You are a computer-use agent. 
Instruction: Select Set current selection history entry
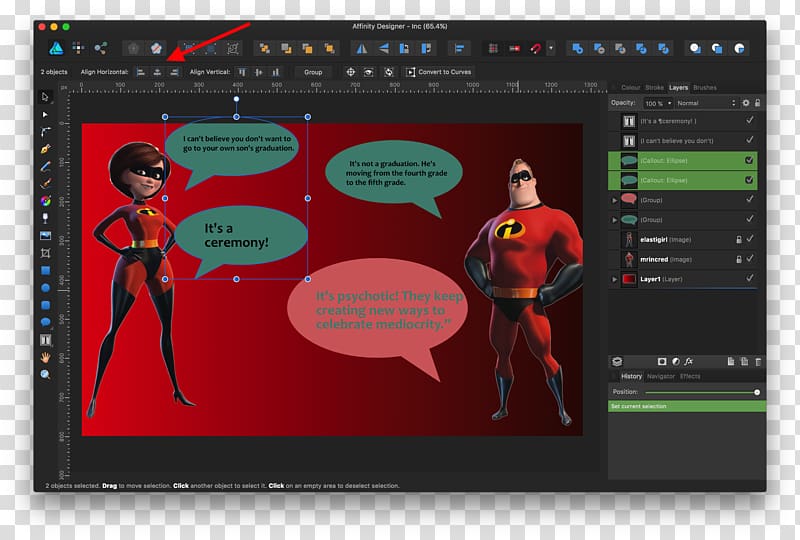click(687, 406)
